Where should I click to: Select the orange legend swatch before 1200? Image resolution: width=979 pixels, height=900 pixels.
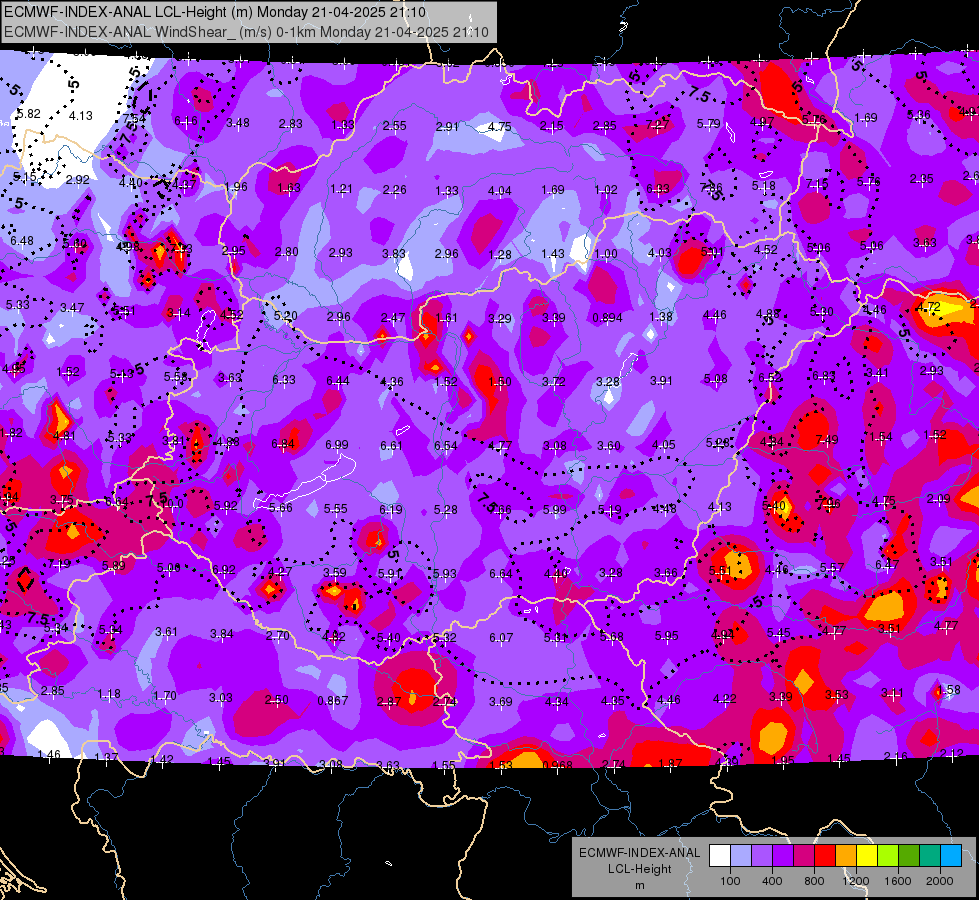tap(846, 856)
